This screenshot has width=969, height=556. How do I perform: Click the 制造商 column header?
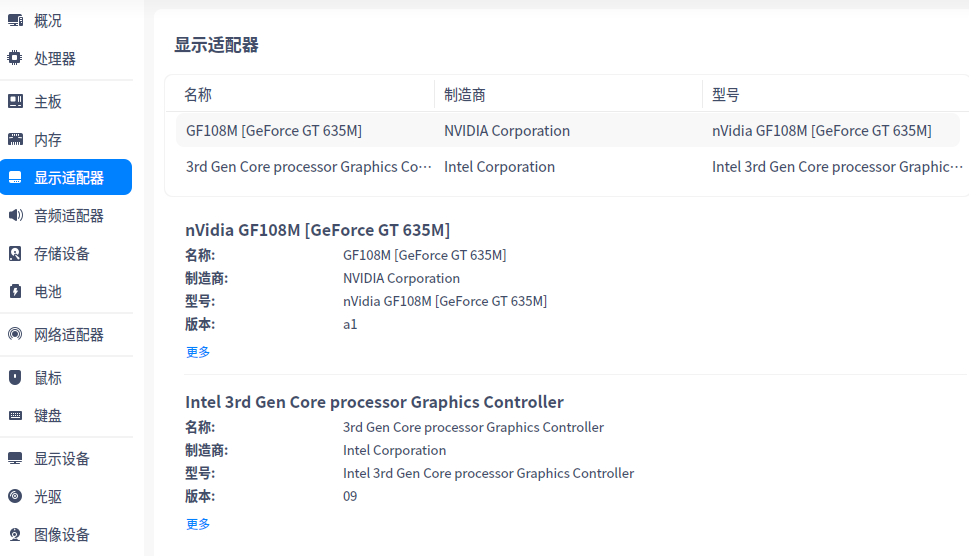pos(465,95)
